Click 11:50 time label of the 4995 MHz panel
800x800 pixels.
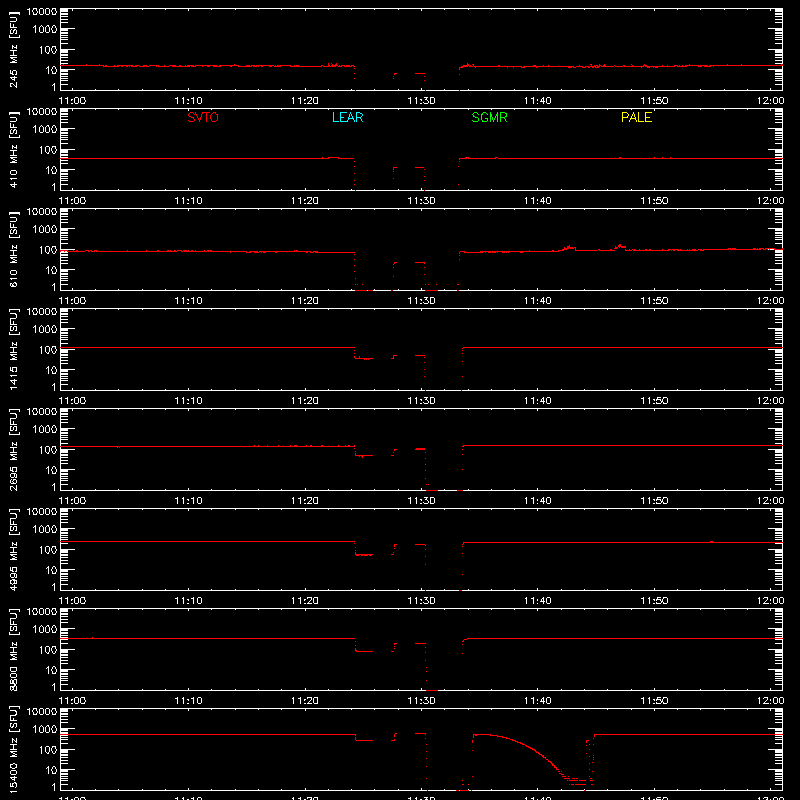click(x=654, y=601)
